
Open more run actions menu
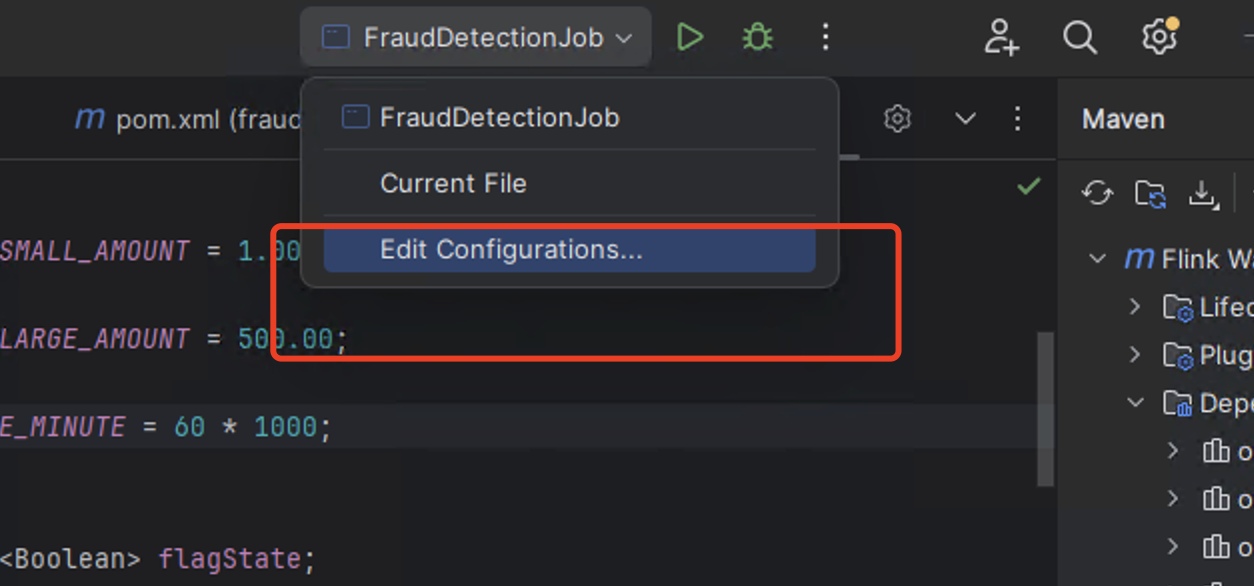click(x=825, y=38)
